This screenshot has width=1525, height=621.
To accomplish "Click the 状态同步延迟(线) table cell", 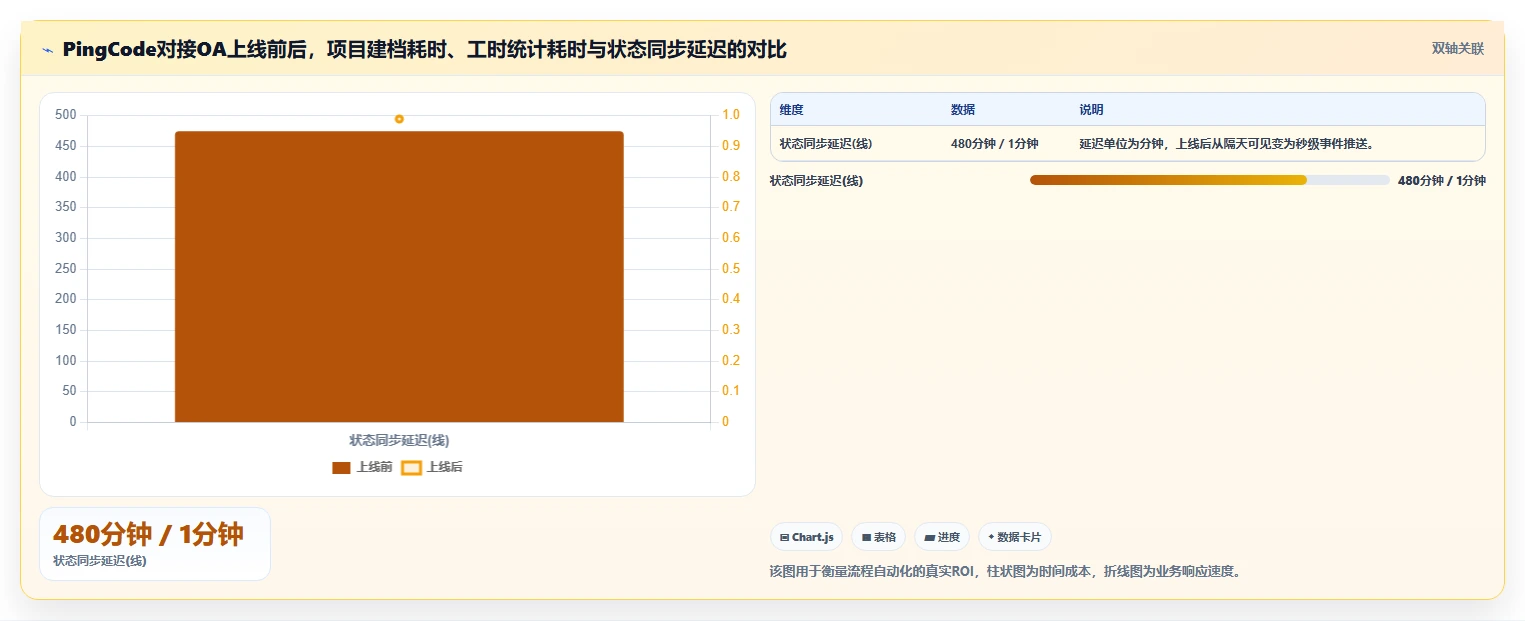I will coord(826,144).
